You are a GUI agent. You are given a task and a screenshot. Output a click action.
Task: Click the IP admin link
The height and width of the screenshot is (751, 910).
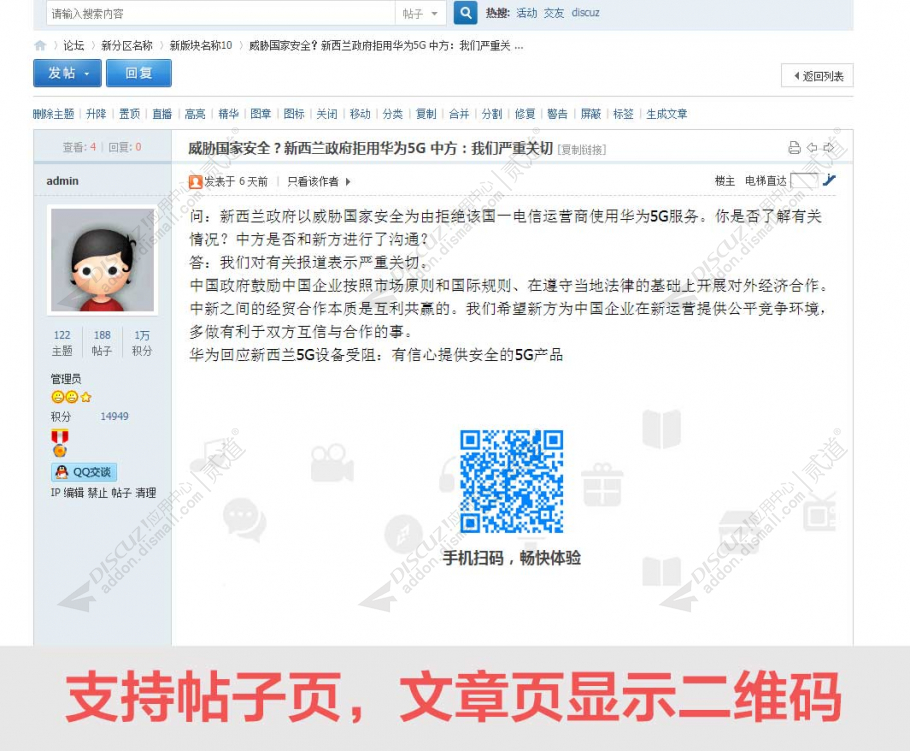[x=55, y=493]
